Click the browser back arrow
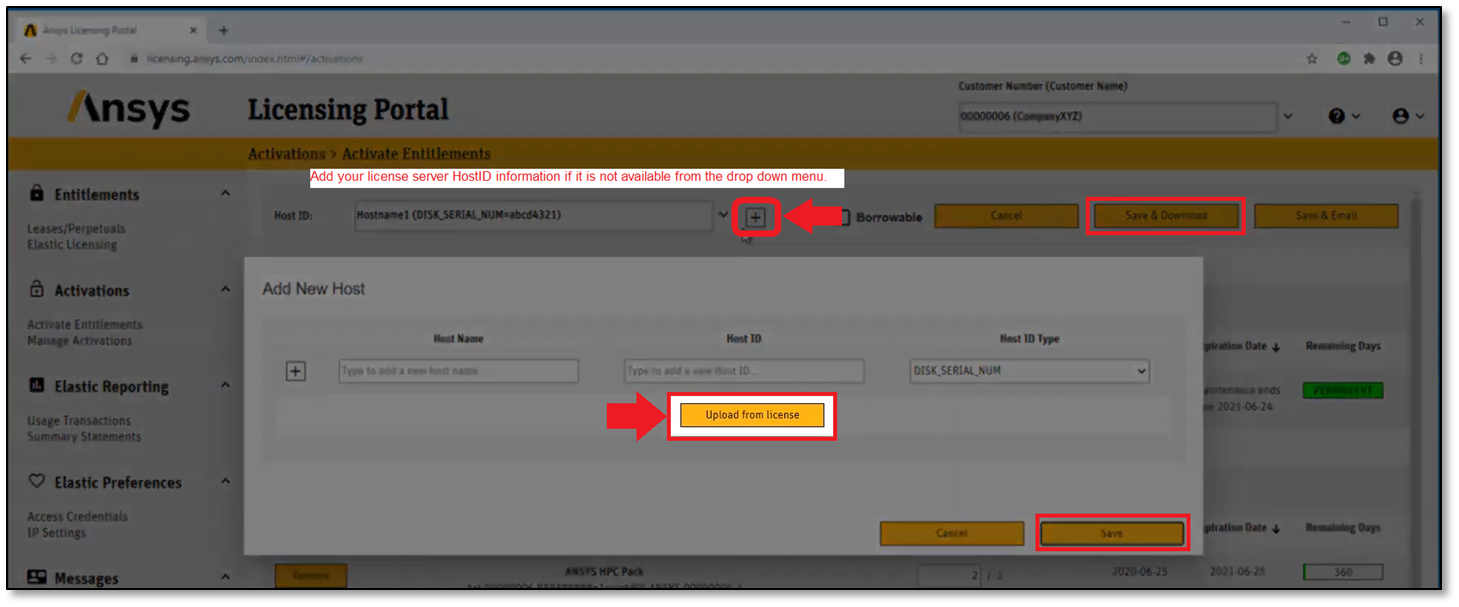 click(26, 59)
